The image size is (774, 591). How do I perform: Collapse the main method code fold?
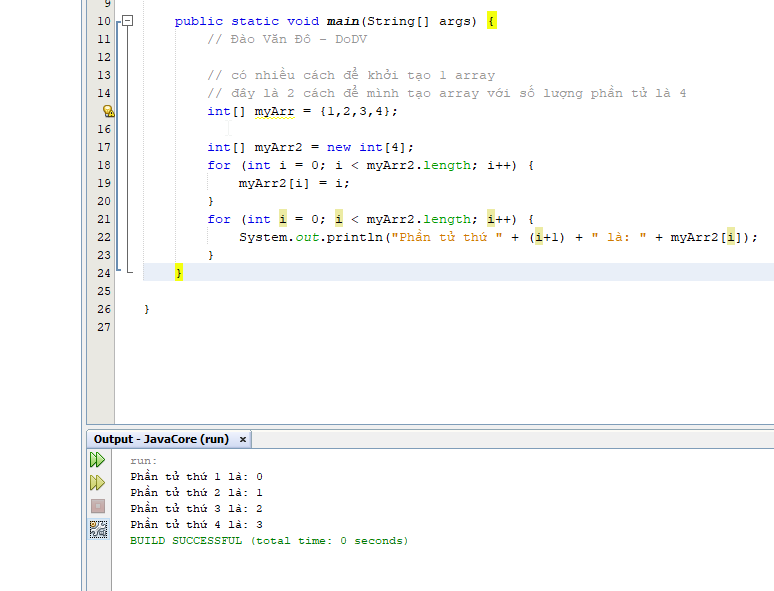[x=126, y=21]
